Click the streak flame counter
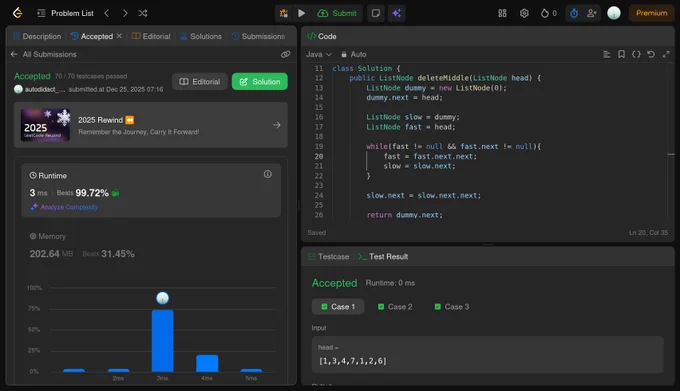 [549, 13]
